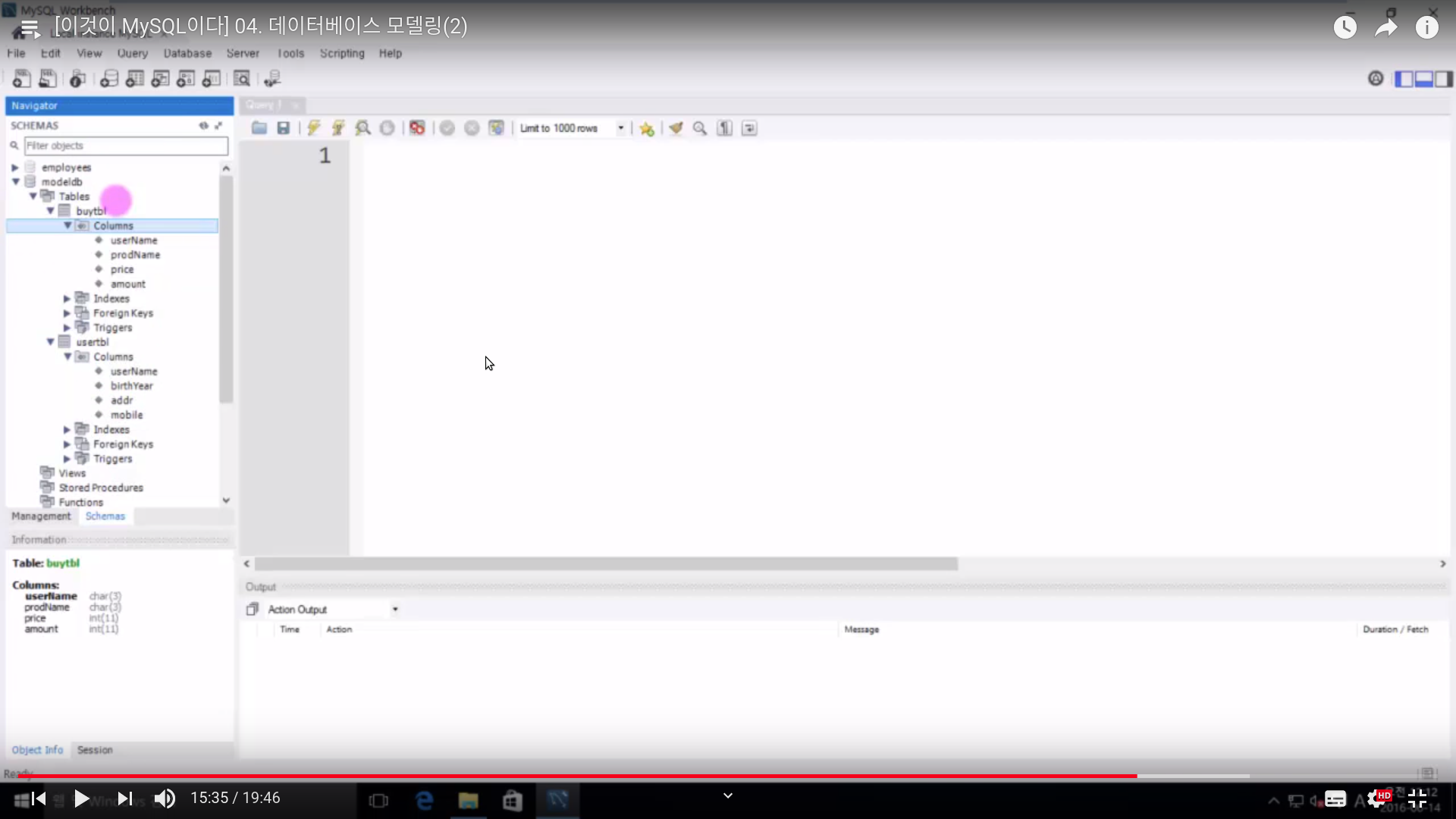The width and height of the screenshot is (1456, 819).
Task: Play the video
Action: point(81,799)
